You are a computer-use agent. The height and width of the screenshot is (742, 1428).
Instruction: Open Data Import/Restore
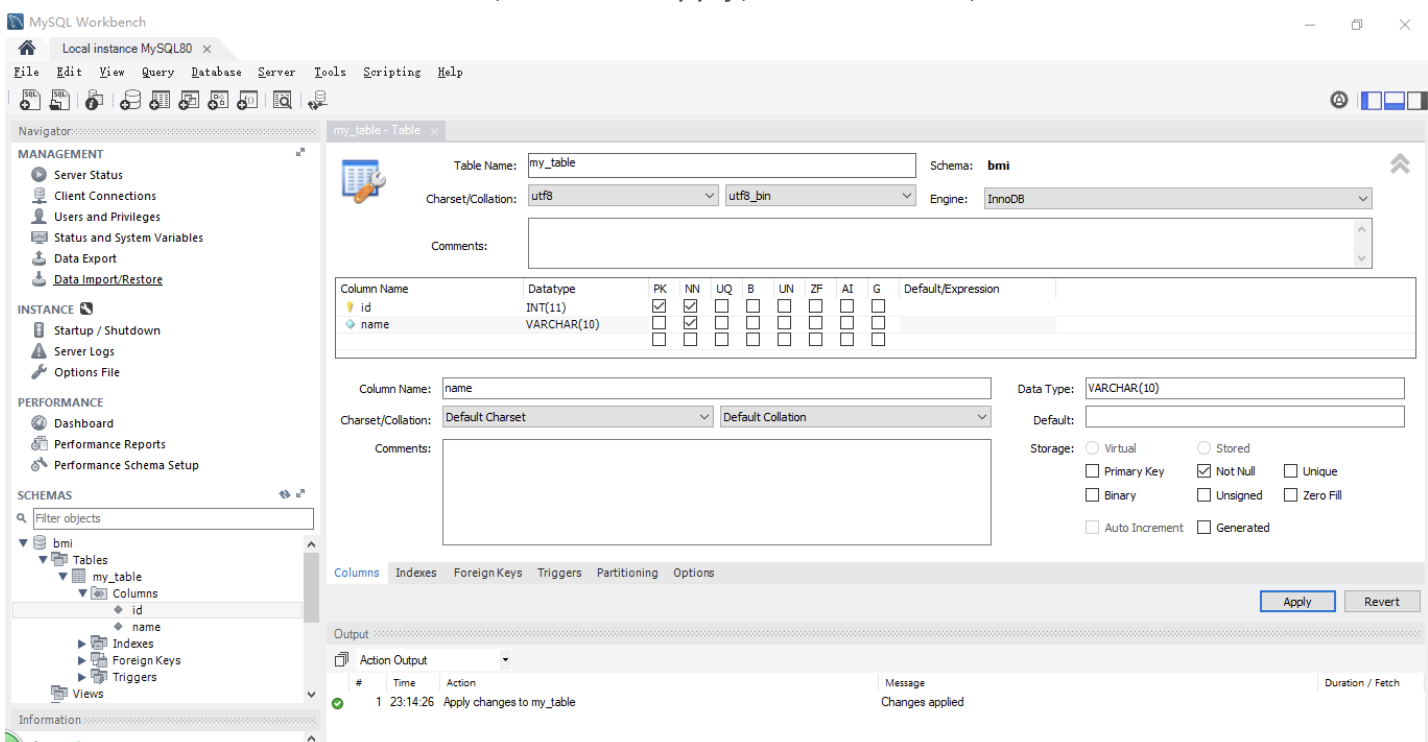tap(108, 280)
